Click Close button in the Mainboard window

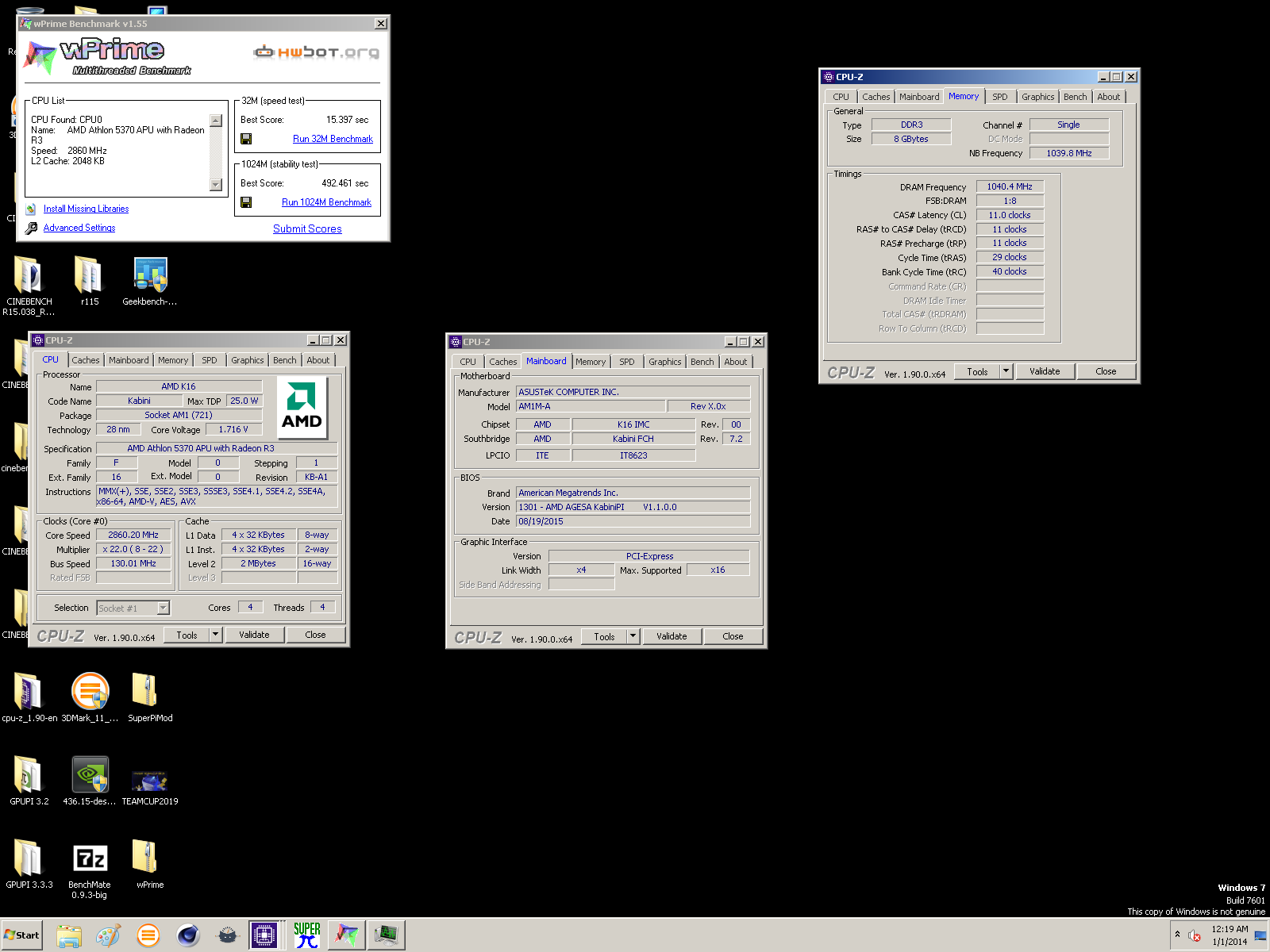click(733, 636)
